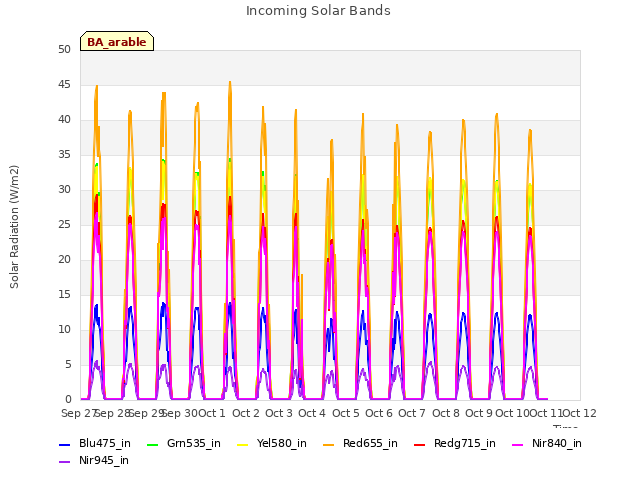Click the Redg715_in red legend swatch
Image resolution: width=640 pixels, height=480 pixels.
(420, 444)
